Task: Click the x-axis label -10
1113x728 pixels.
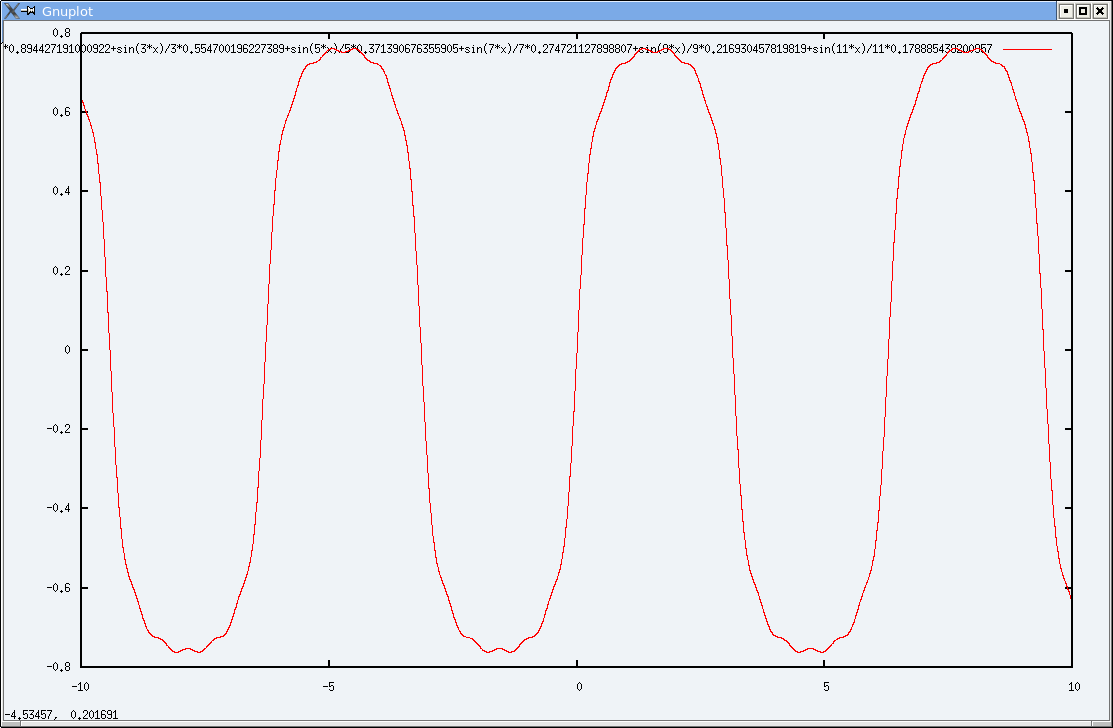Action: point(80,687)
